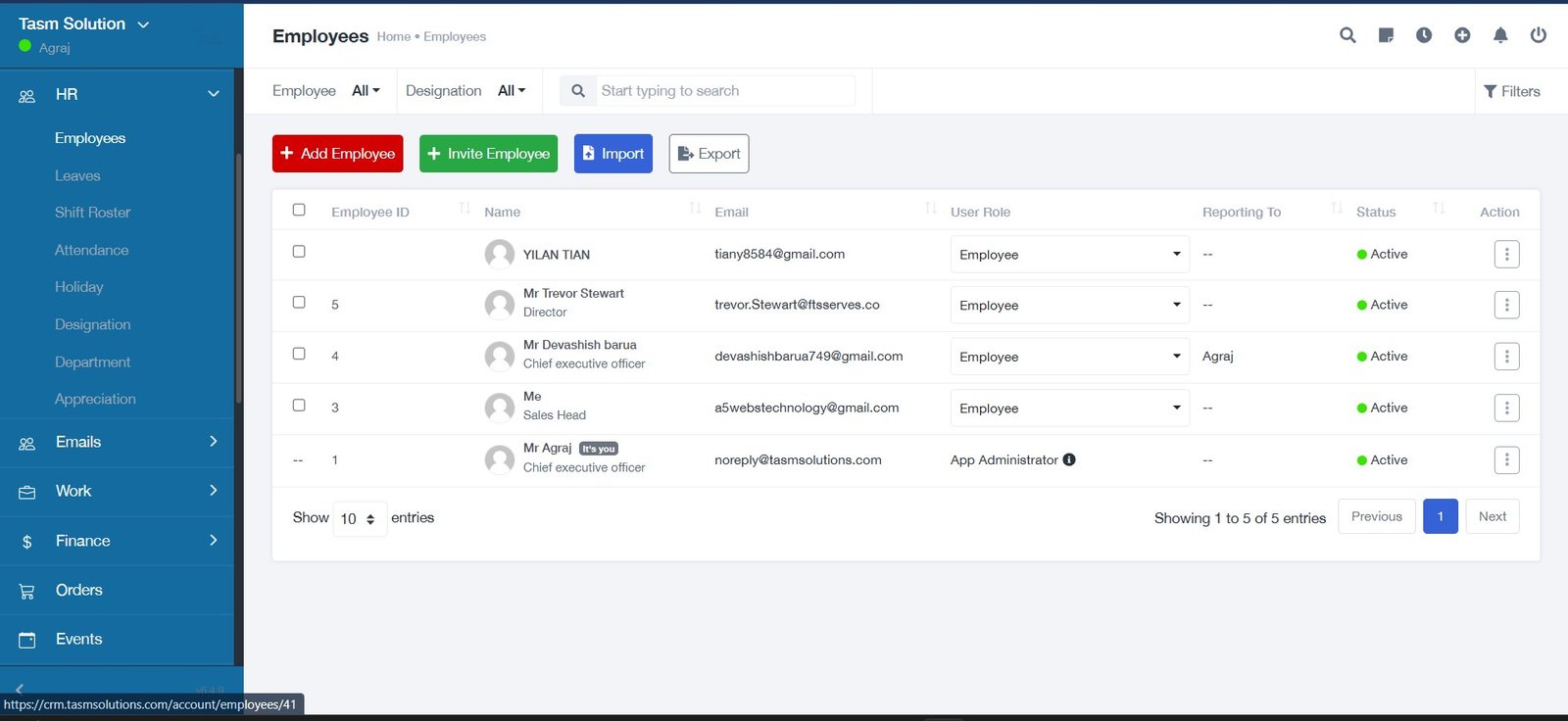Image resolution: width=1568 pixels, height=721 pixels.
Task: Click the green Invite Employee button
Action: point(488,154)
